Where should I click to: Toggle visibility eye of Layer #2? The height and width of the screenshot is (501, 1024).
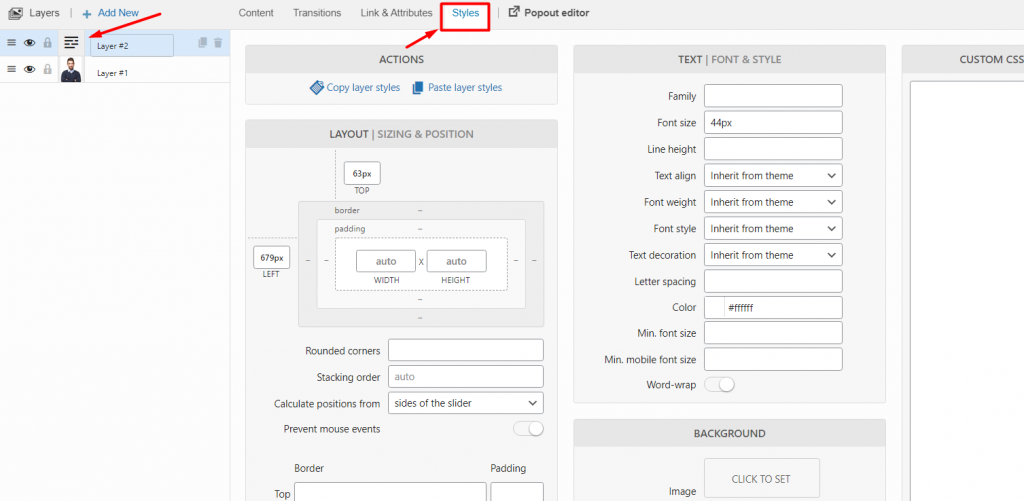click(x=29, y=43)
